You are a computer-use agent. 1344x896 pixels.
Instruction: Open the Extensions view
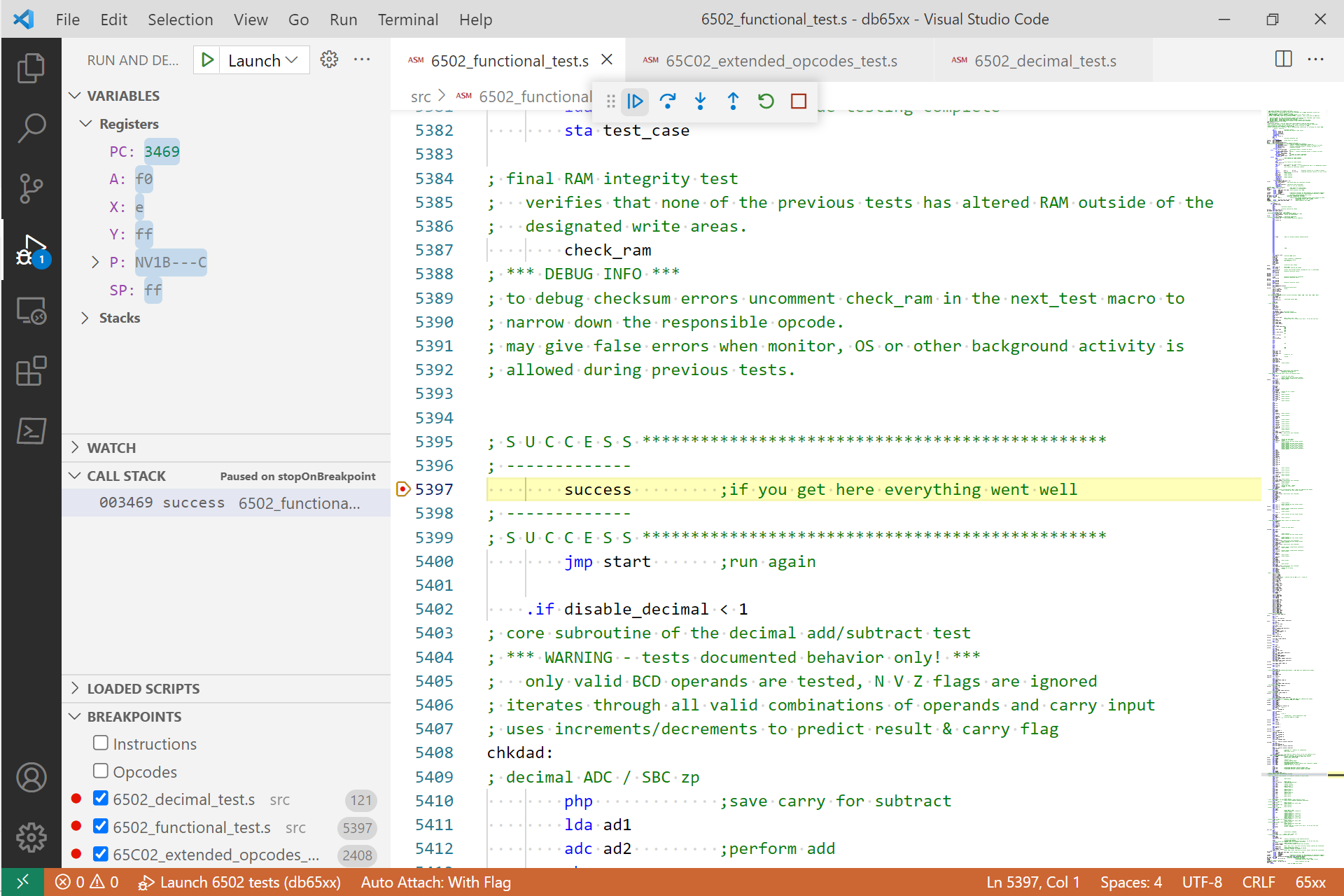pyautogui.click(x=31, y=371)
